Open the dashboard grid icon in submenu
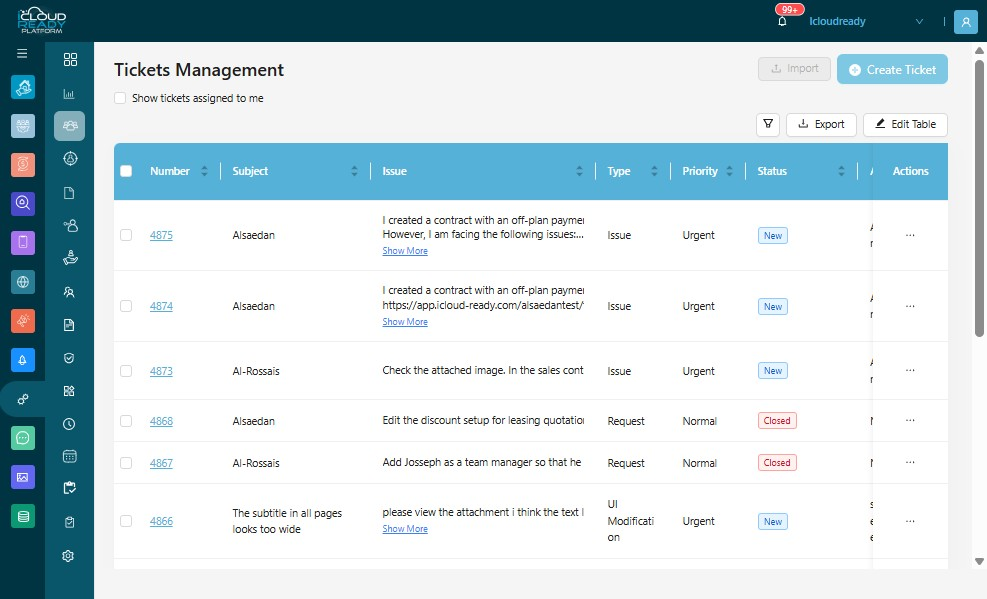987x599 pixels. [70, 59]
